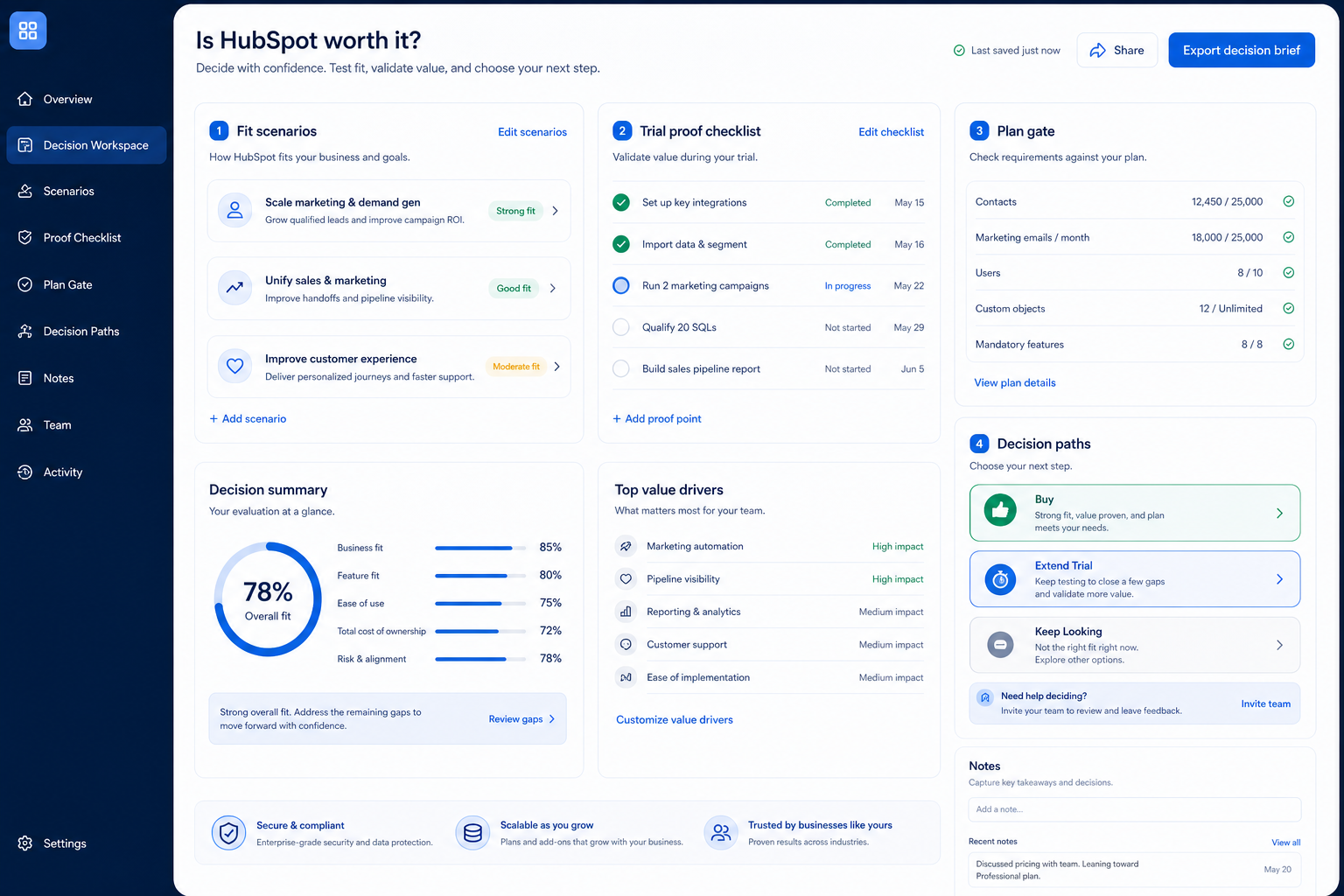Click Business fit progress bar
This screenshot has height=896, width=1344.
[x=480, y=548]
